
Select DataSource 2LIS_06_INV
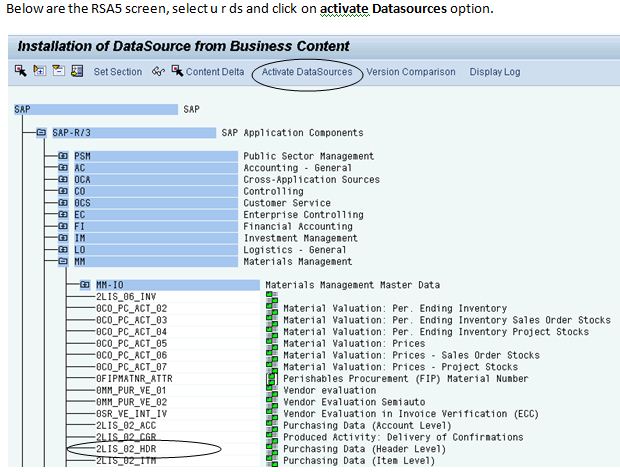(126, 296)
